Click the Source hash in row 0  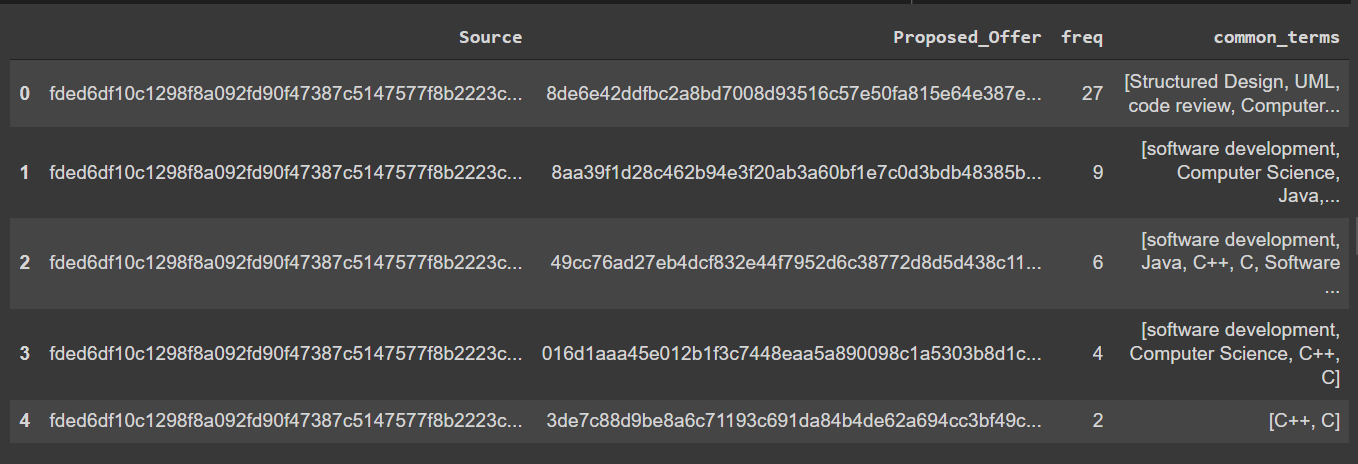(285, 93)
